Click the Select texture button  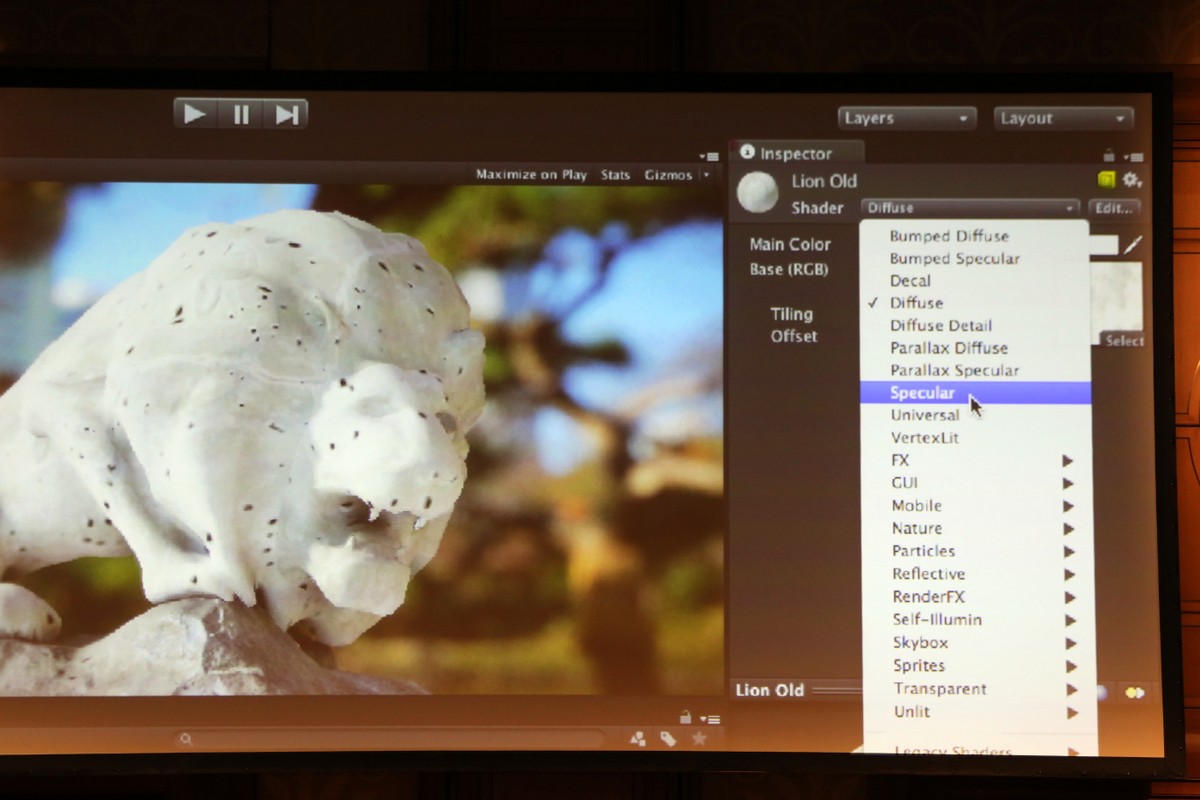point(1124,341)
